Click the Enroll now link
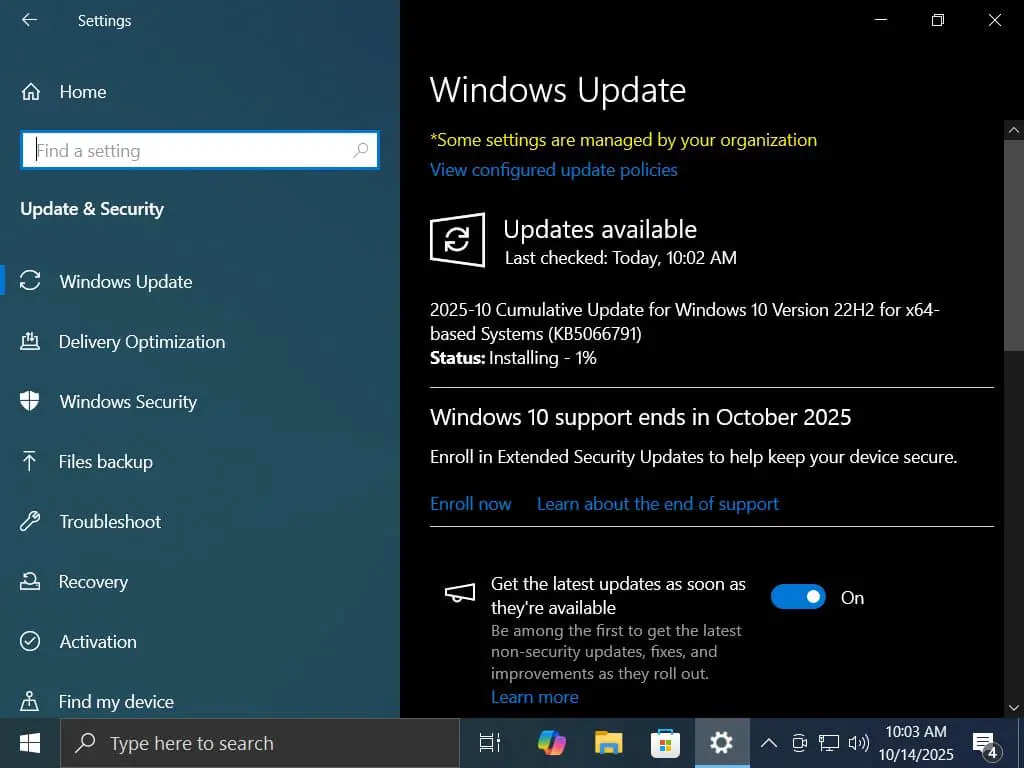 (470, 504)
